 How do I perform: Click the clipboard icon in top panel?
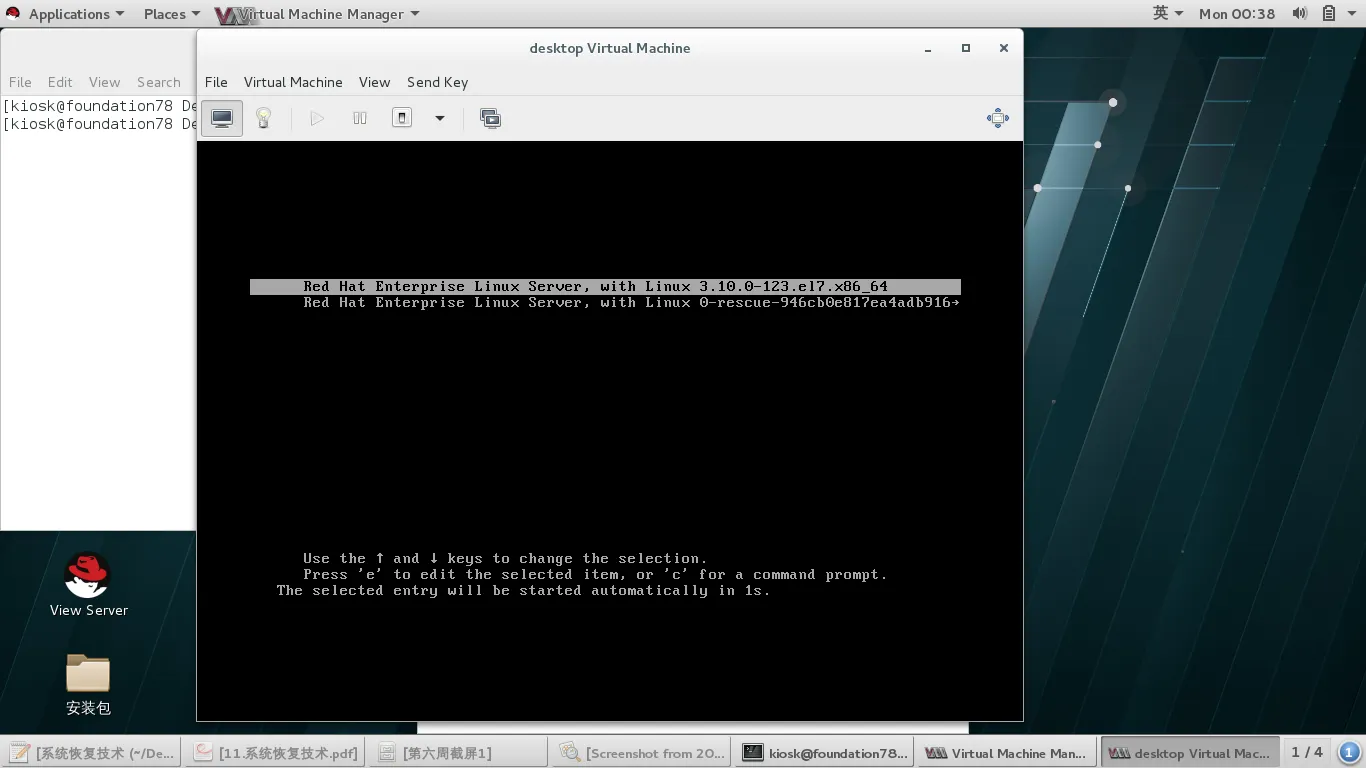click(x=1329, y=14)
